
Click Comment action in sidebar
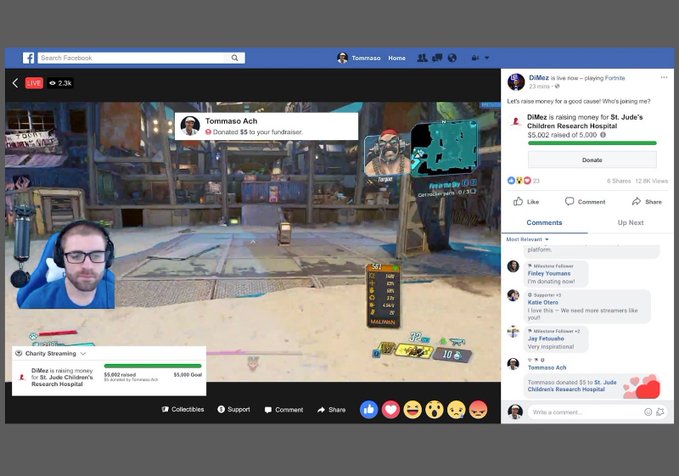coord(585,201)
